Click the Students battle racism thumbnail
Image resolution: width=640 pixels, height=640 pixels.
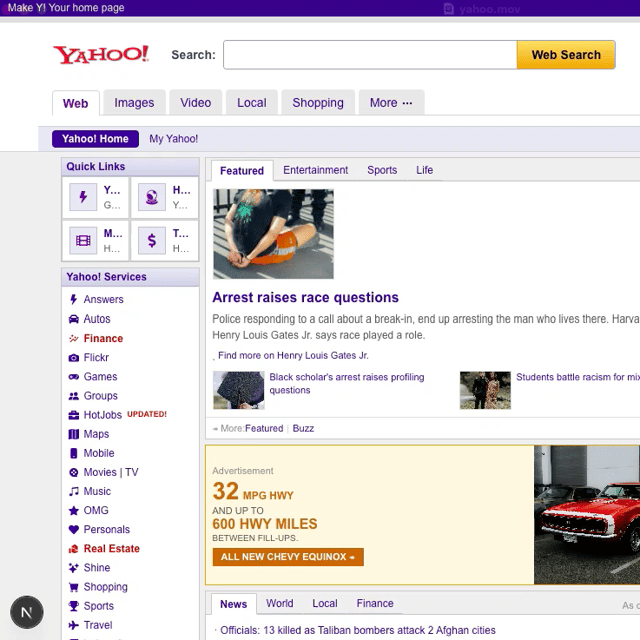click(485, 390)
